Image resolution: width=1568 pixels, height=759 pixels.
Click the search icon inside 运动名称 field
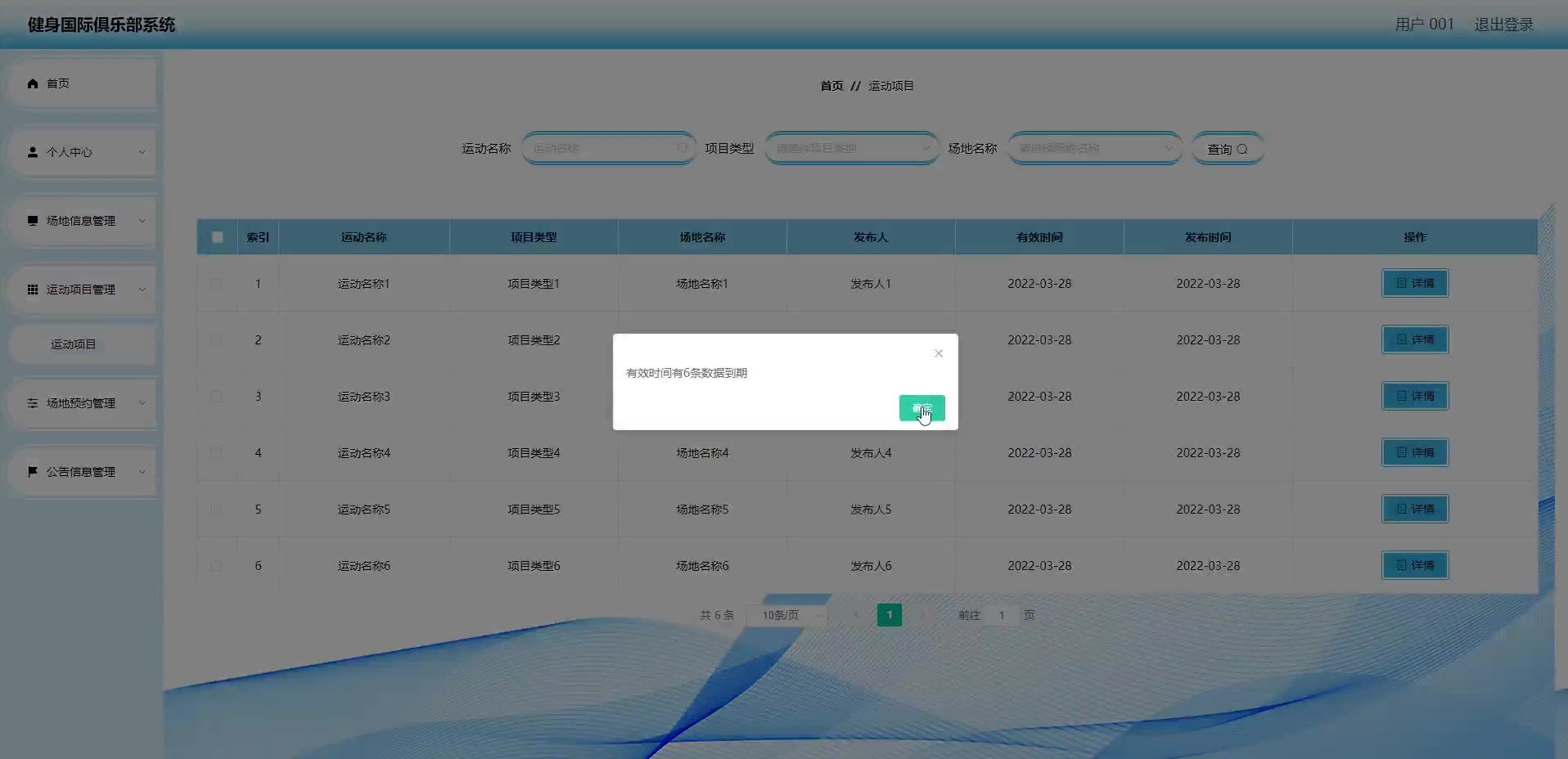point(682,148)
